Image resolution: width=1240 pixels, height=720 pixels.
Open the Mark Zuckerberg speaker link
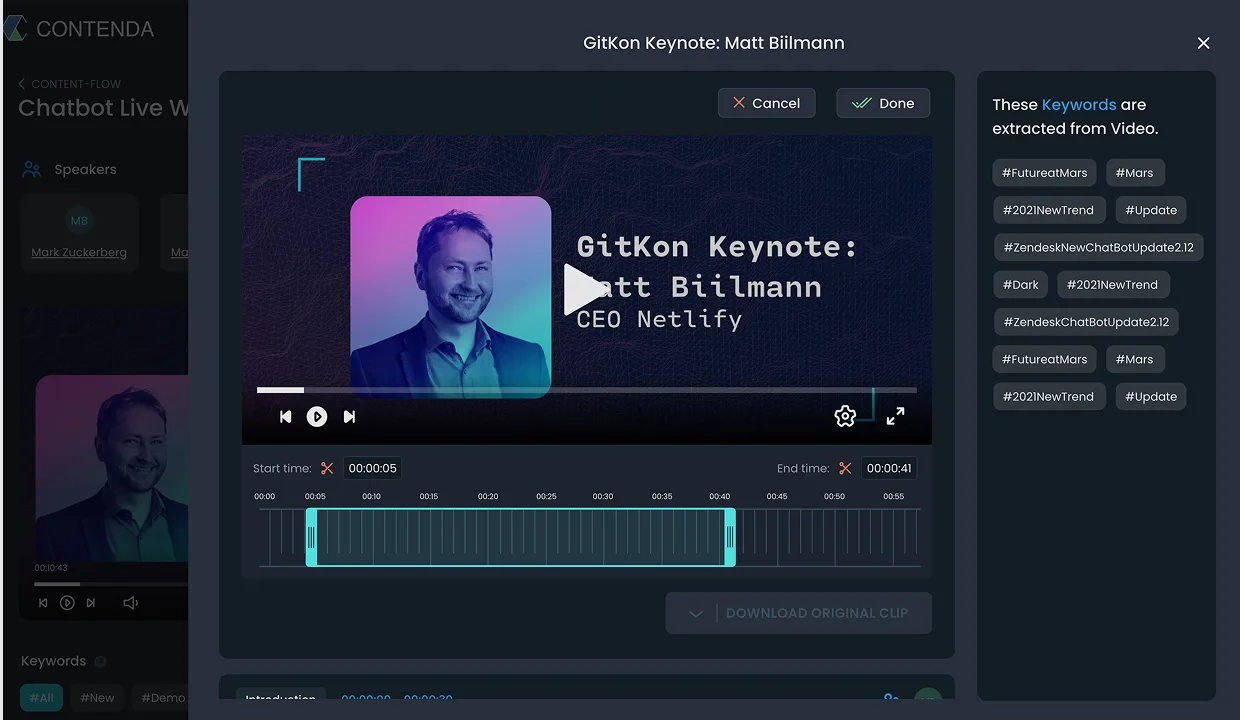(79, 252)
